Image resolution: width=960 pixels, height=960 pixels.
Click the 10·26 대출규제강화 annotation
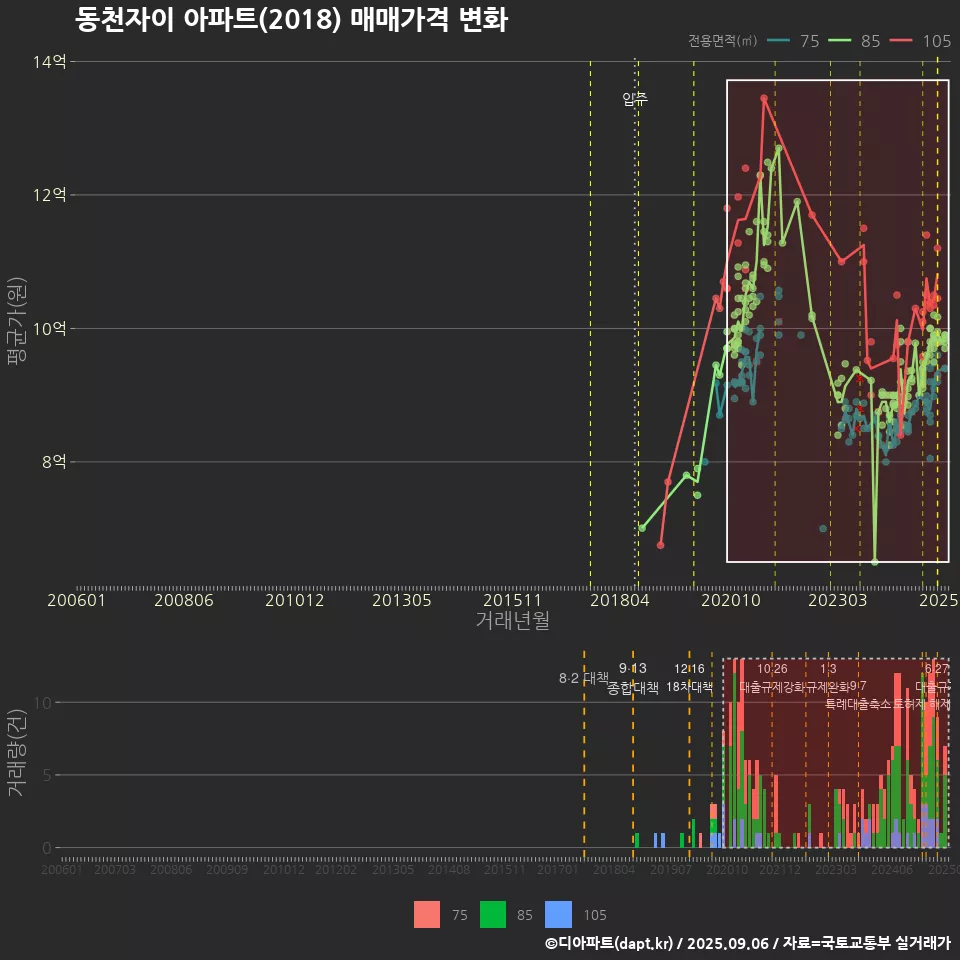(772, 678)
